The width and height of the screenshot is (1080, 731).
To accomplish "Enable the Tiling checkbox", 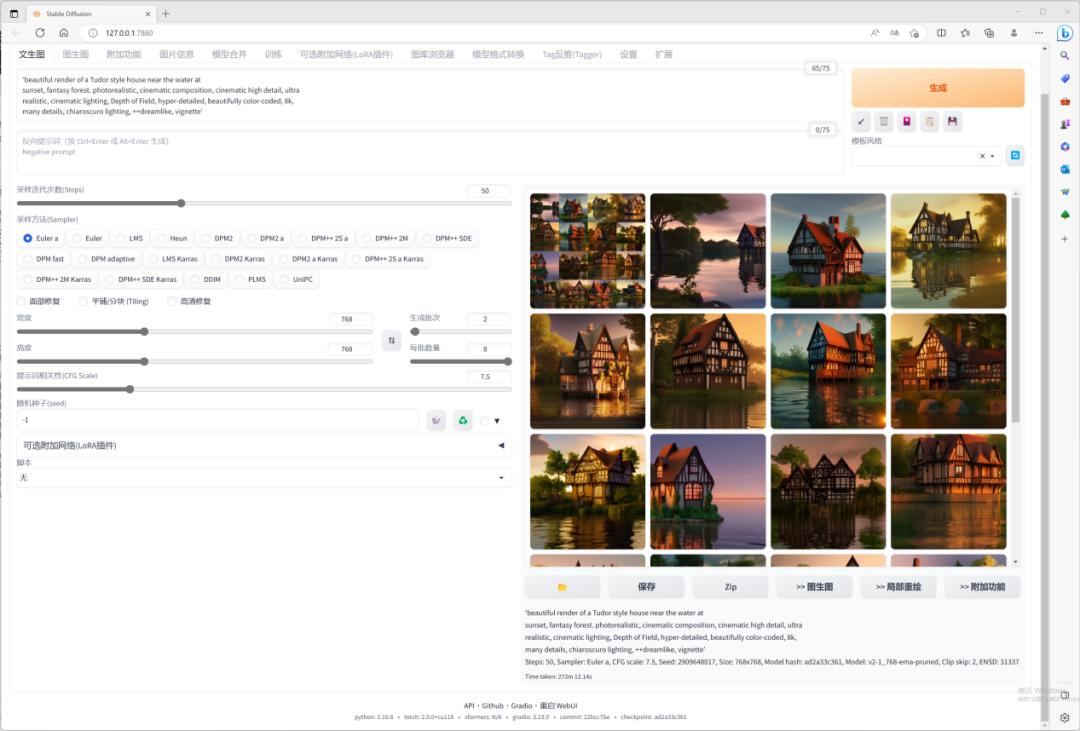I will click(x=84, y=301).
